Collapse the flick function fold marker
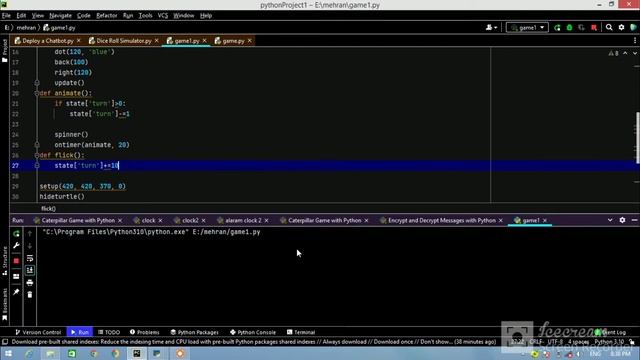 pos(37,155)
